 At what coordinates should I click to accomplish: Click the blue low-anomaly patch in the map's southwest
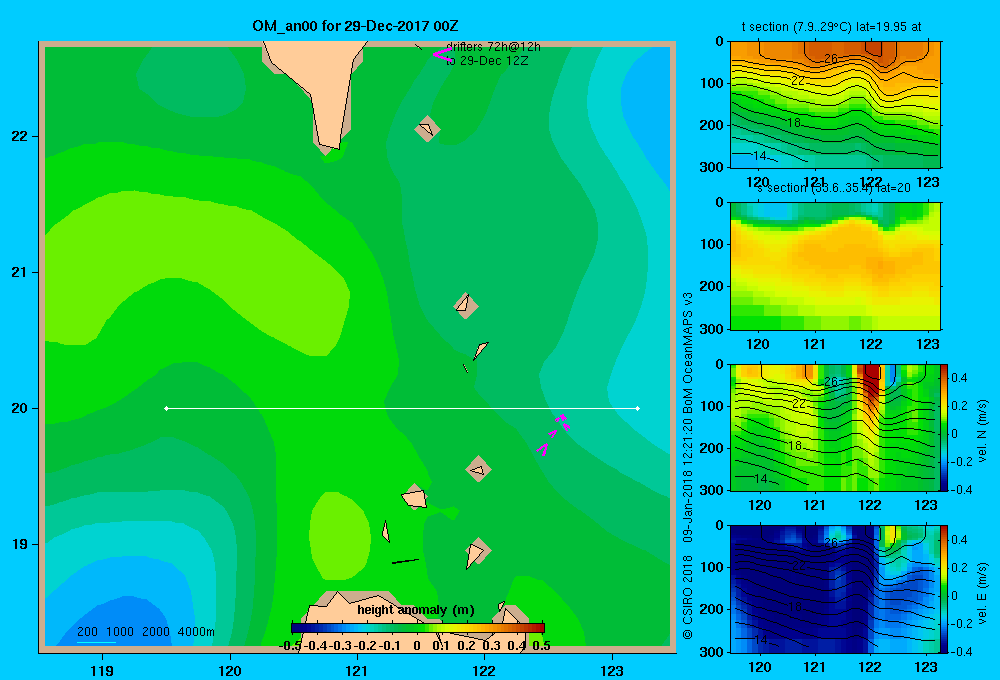(121, 622)
